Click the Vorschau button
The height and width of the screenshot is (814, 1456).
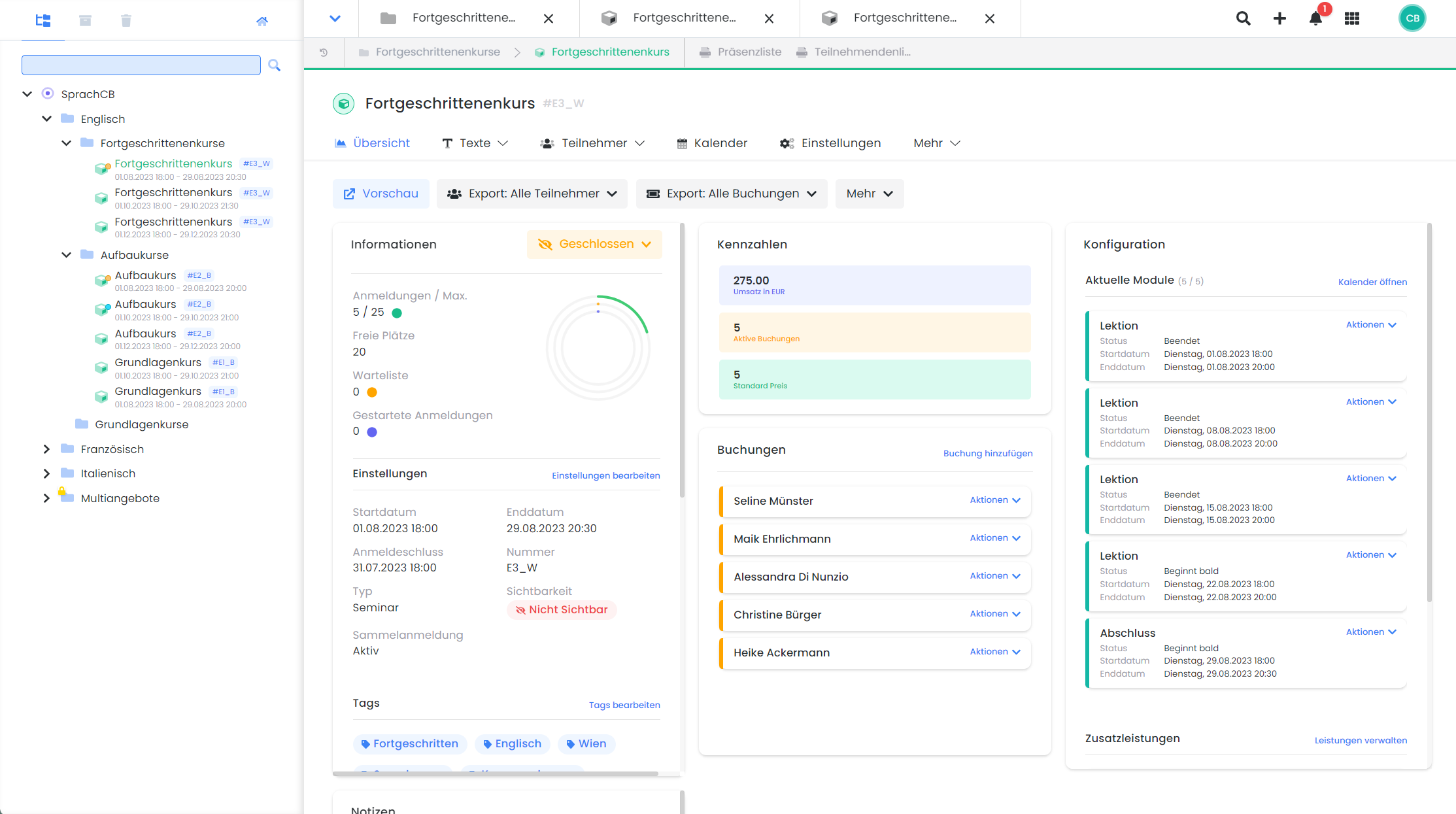[x=381, y=194]
